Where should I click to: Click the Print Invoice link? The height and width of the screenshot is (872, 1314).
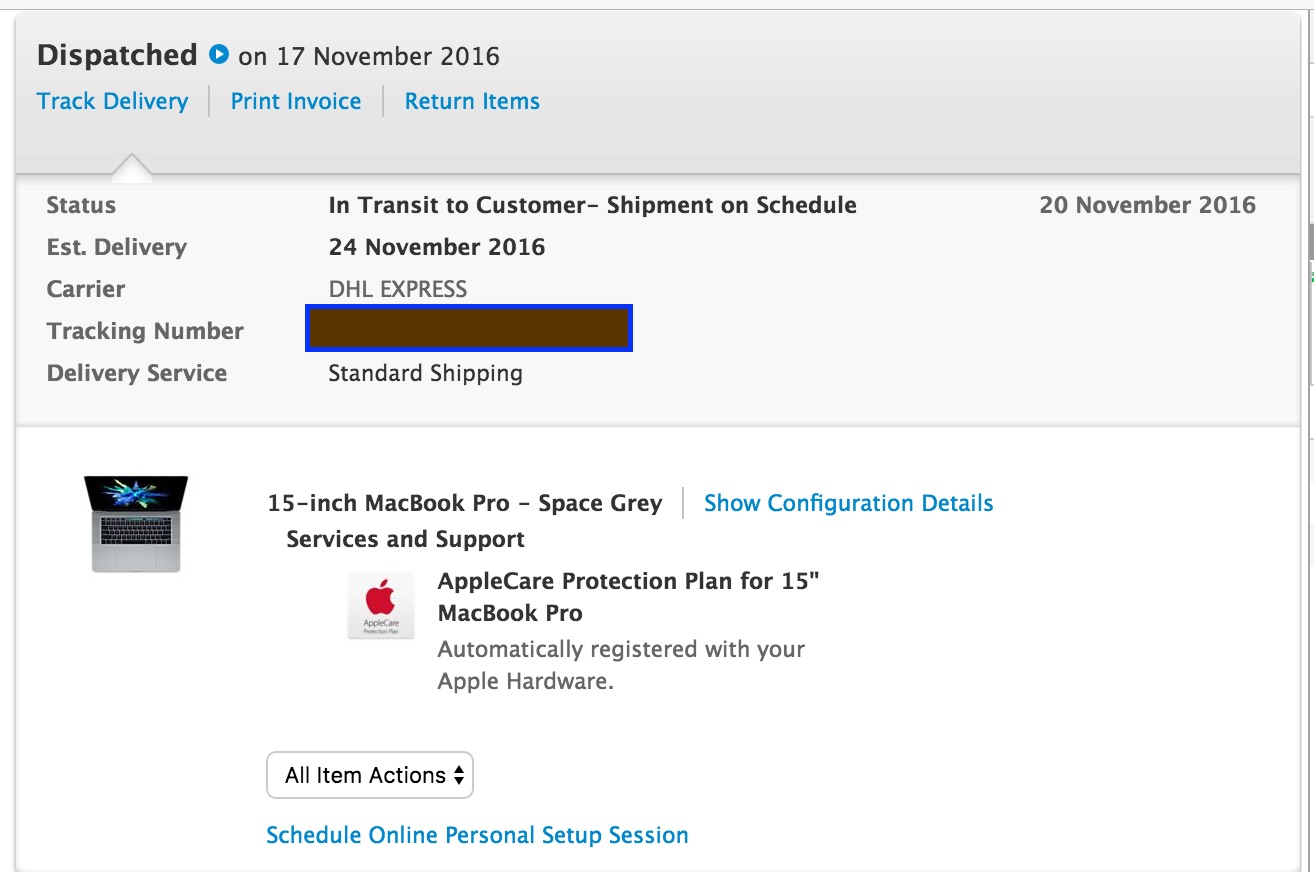point(296,101)
